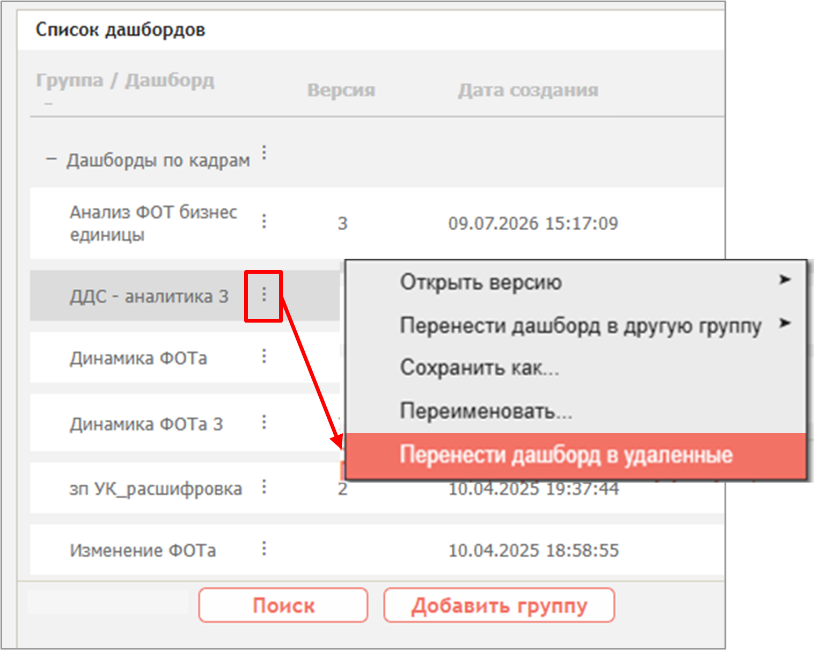The width and height of the screenshot is (814, 650).
Task: Select the зп УК_расшифровка dashboard
Action: (156, 489)
